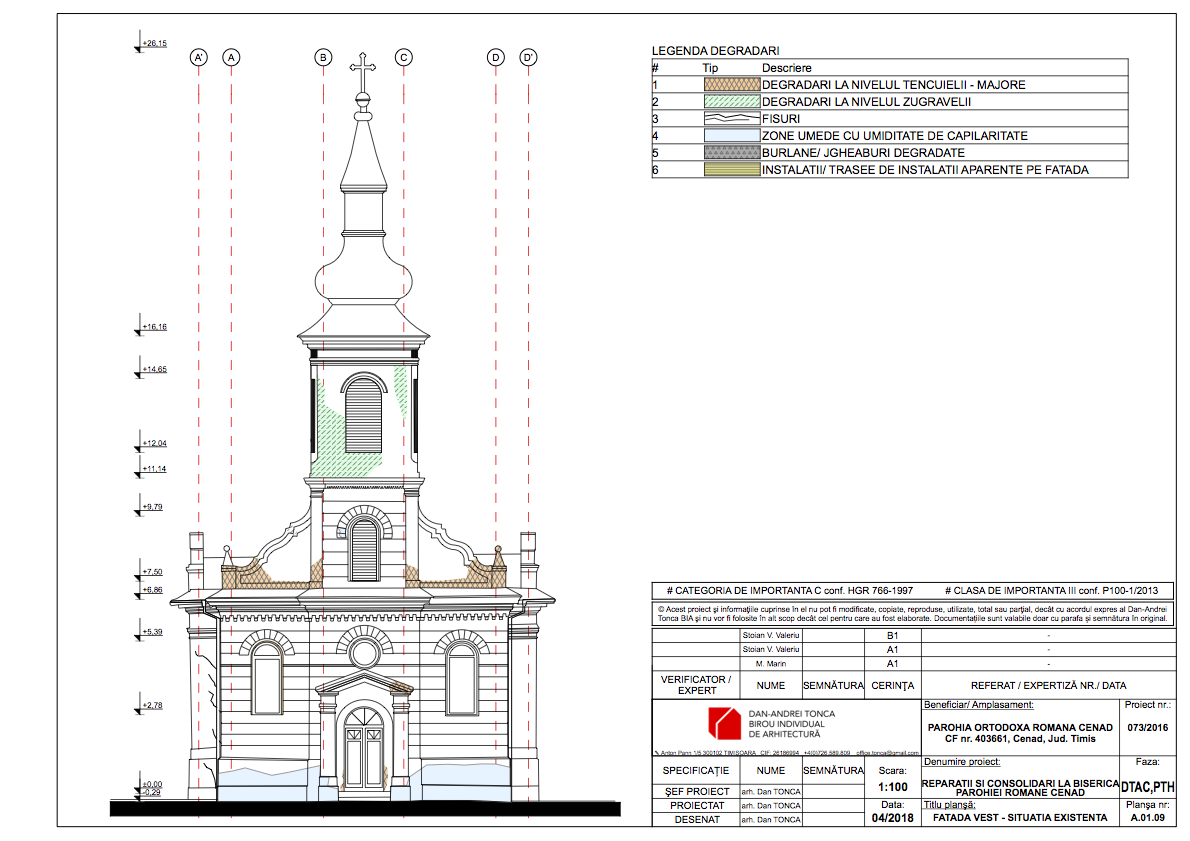Select the yellow exposed installations legend swatch
The height and width of the screenshot is (841, 1190).
[731, 169]
